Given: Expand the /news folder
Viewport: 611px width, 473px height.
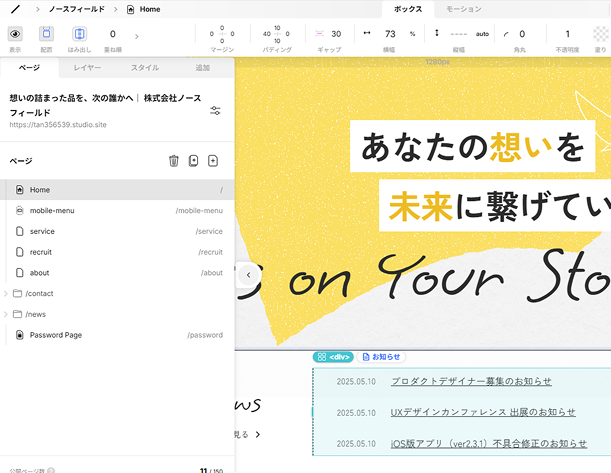Looking at the screenshot, I should tap(7, 314).
